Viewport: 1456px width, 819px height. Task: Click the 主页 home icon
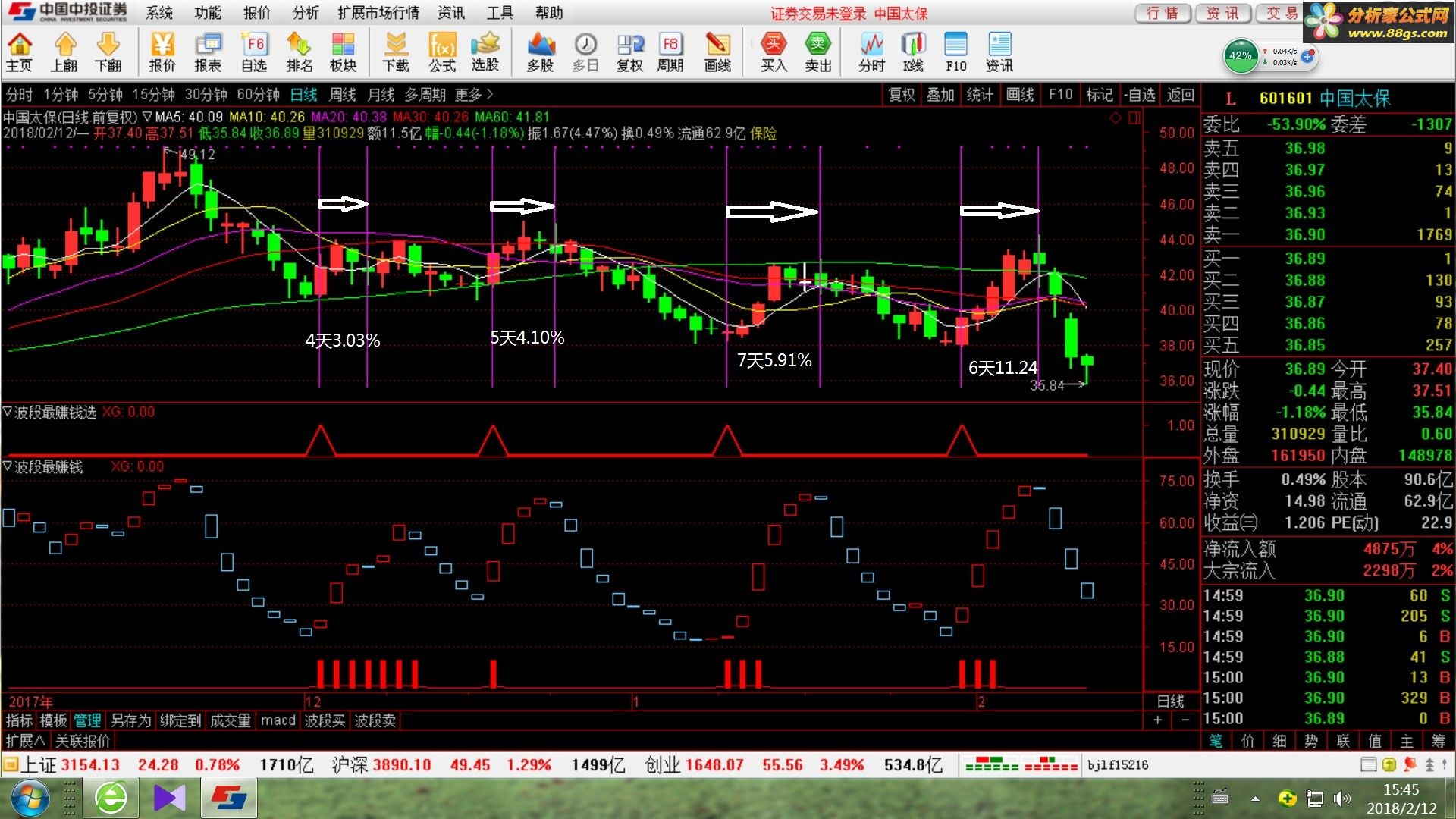click(19, 52)
